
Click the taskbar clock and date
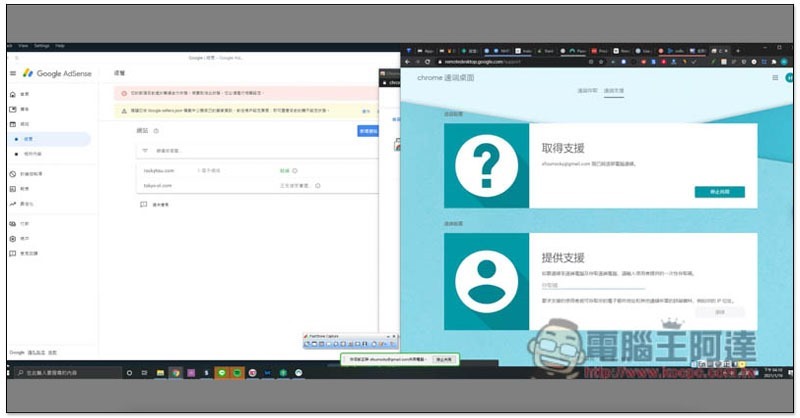click(x=773, y=372)
